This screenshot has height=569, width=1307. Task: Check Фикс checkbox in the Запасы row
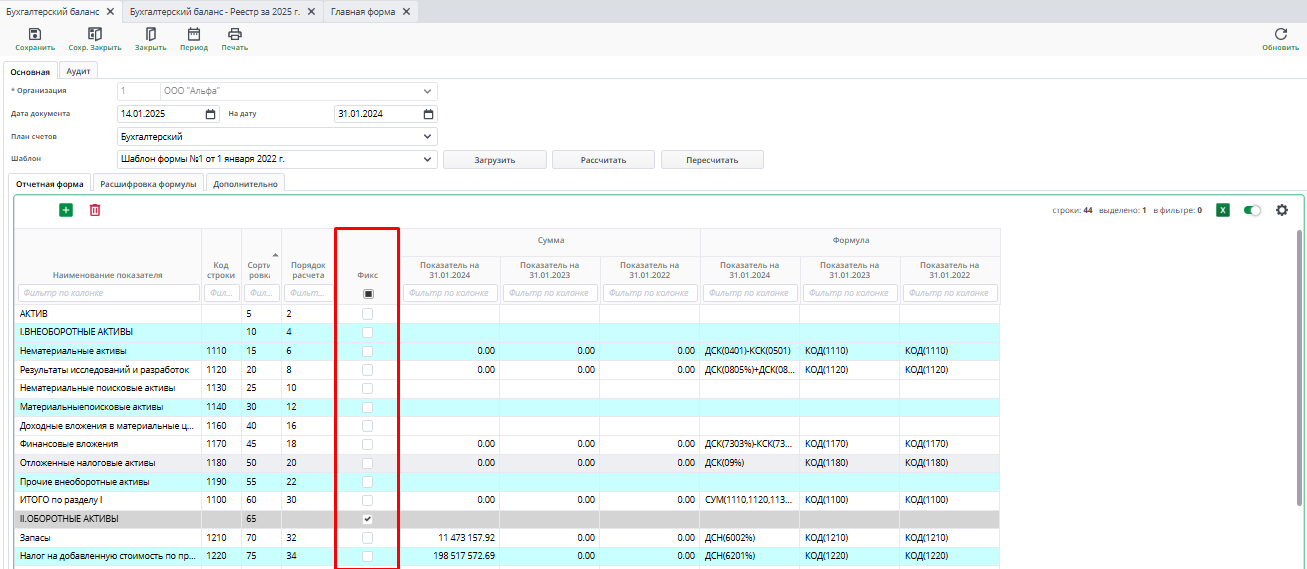[367, 538]
